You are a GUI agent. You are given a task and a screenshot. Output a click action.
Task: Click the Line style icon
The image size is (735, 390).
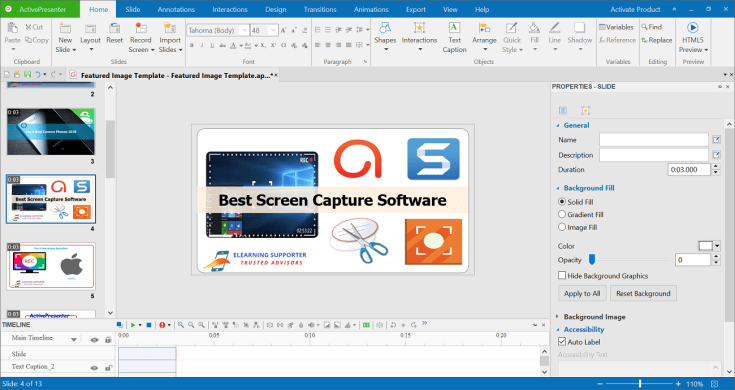(x=555, y=28)
